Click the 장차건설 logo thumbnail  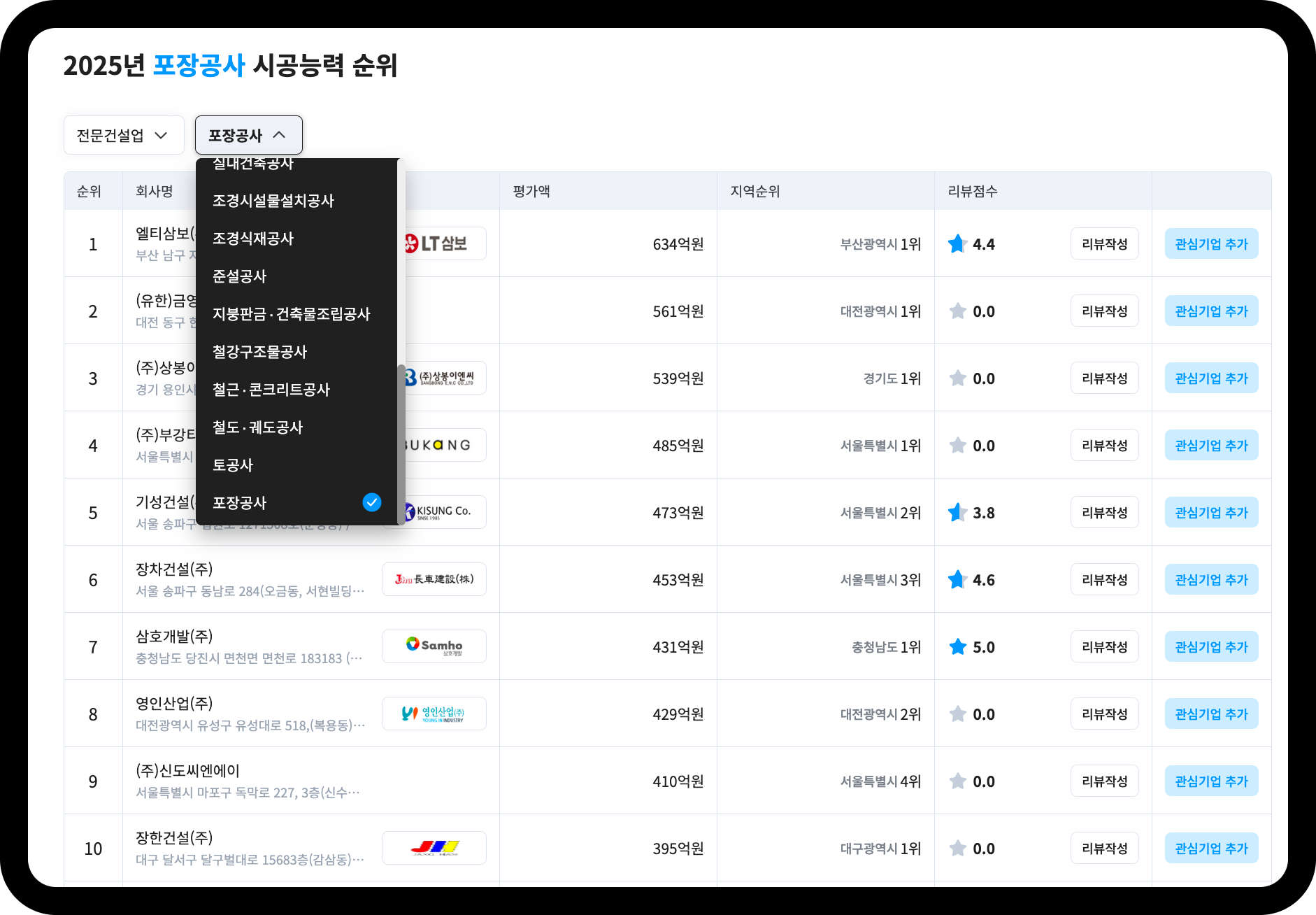click(434, 579)
